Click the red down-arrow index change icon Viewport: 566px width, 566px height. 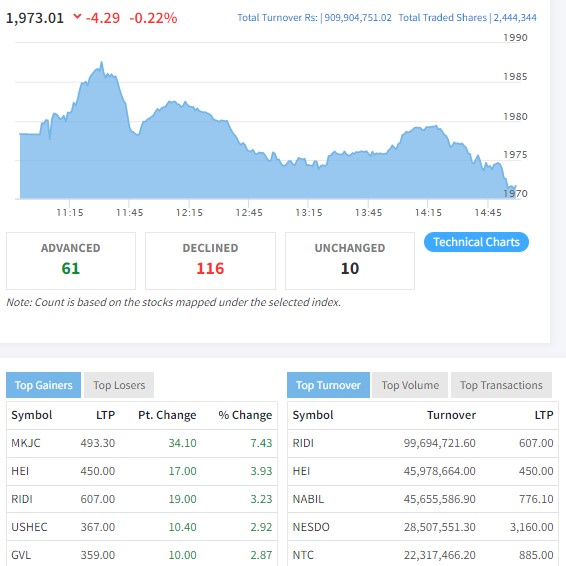point(77,16)
